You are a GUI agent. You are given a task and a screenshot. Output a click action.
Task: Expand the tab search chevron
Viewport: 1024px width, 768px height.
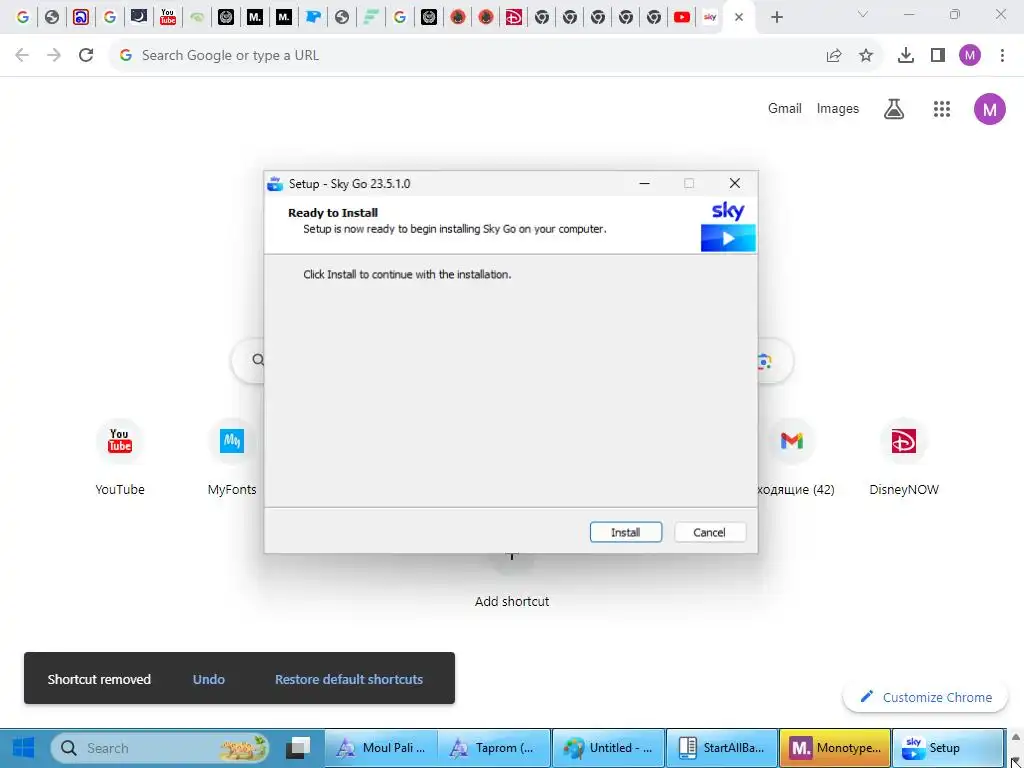click(863, 14)
